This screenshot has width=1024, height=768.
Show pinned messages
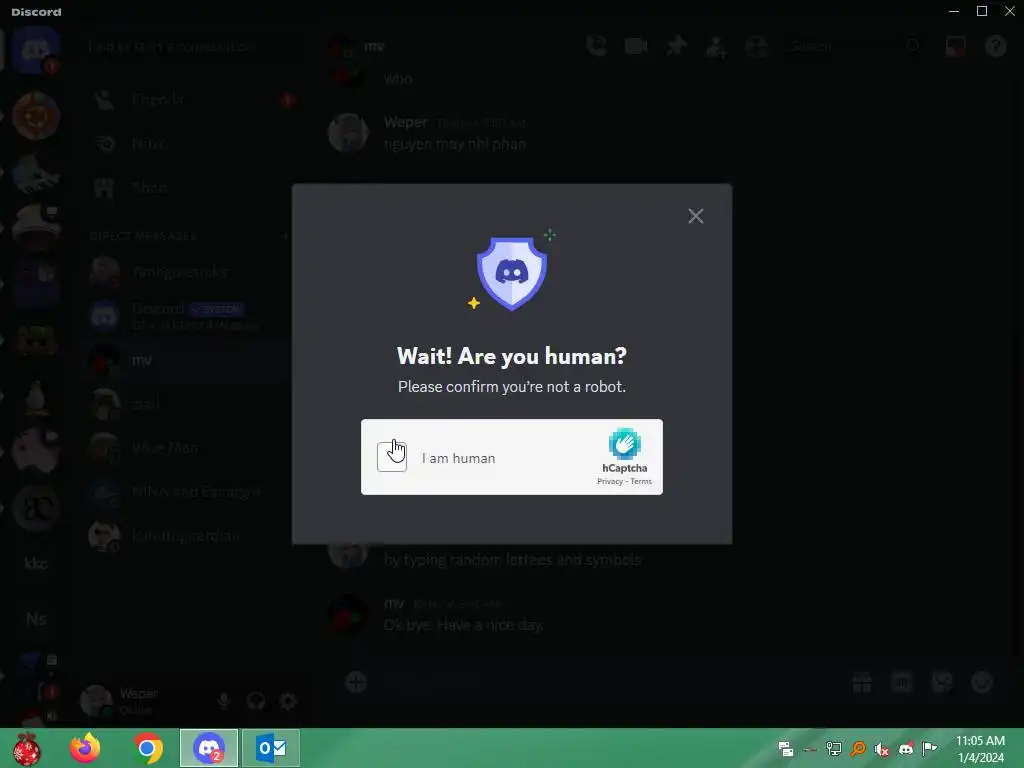(677, 46)
